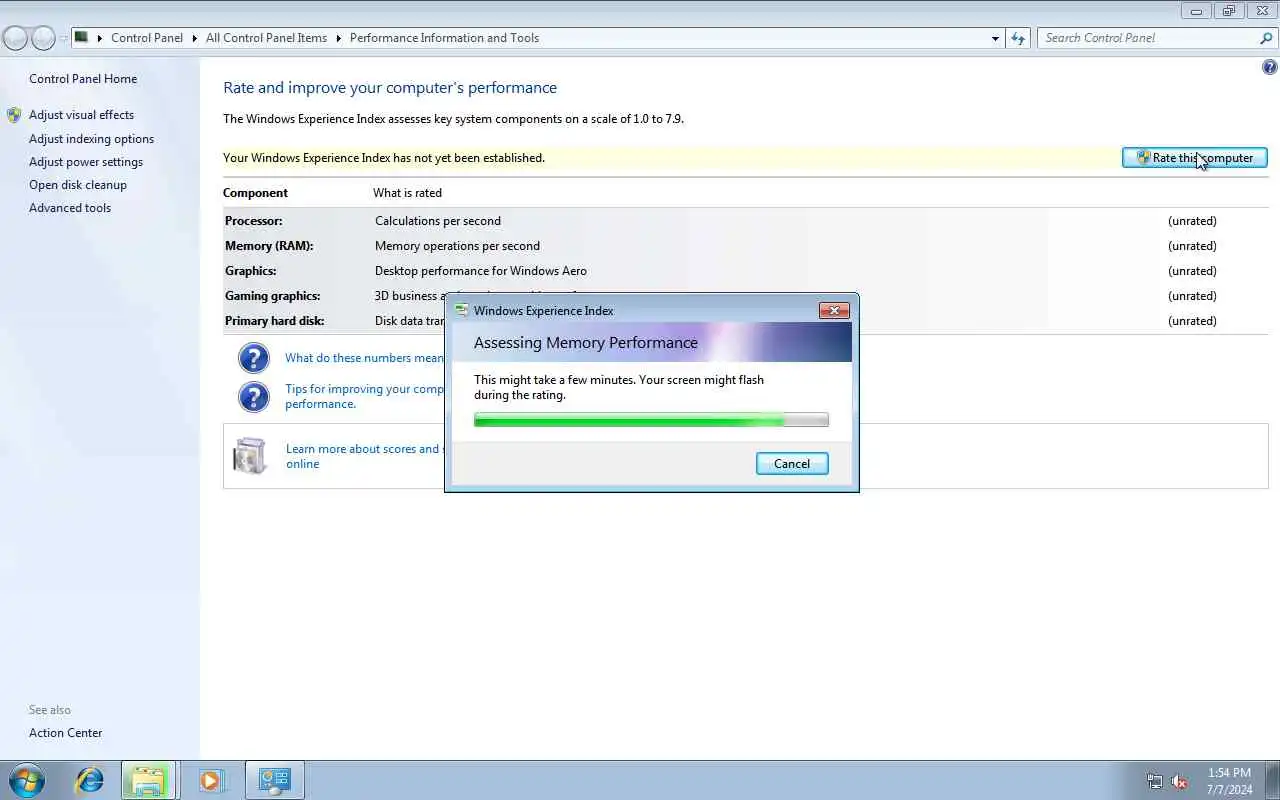Click the network tray icon

point(1155,781)
